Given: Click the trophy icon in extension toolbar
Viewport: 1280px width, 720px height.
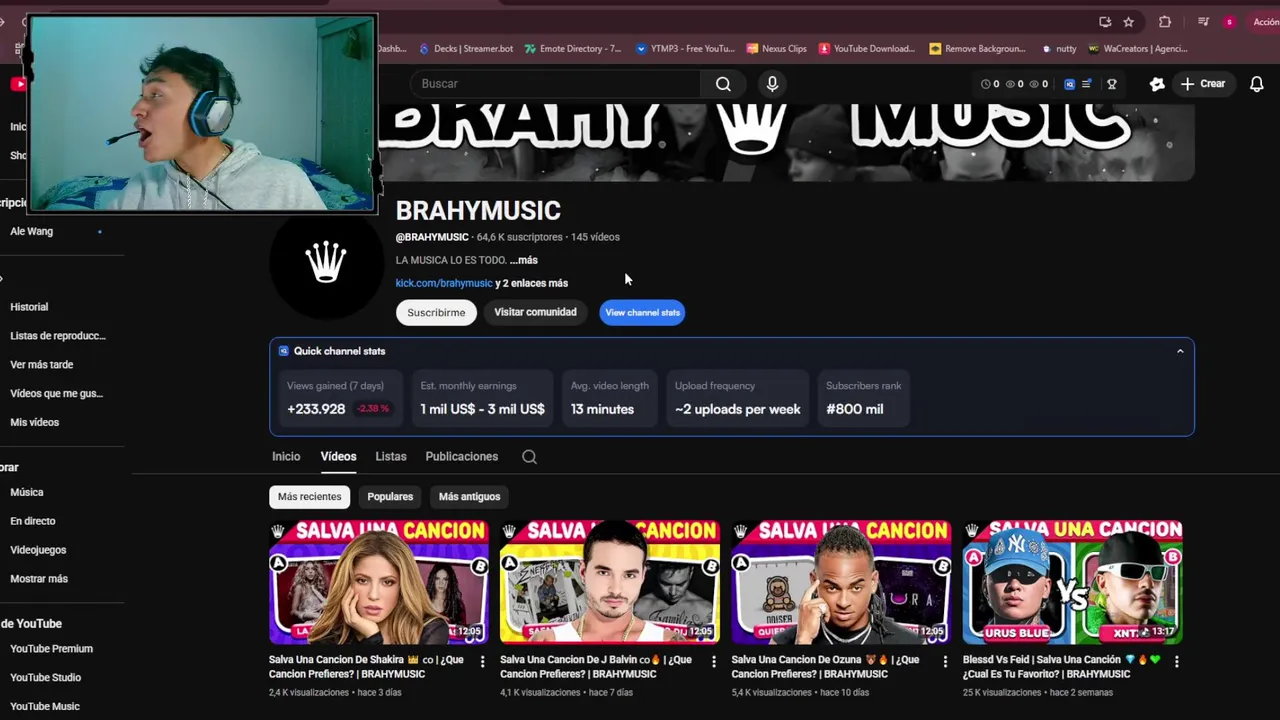Looking at the screenshot, I should [1111, 84].
